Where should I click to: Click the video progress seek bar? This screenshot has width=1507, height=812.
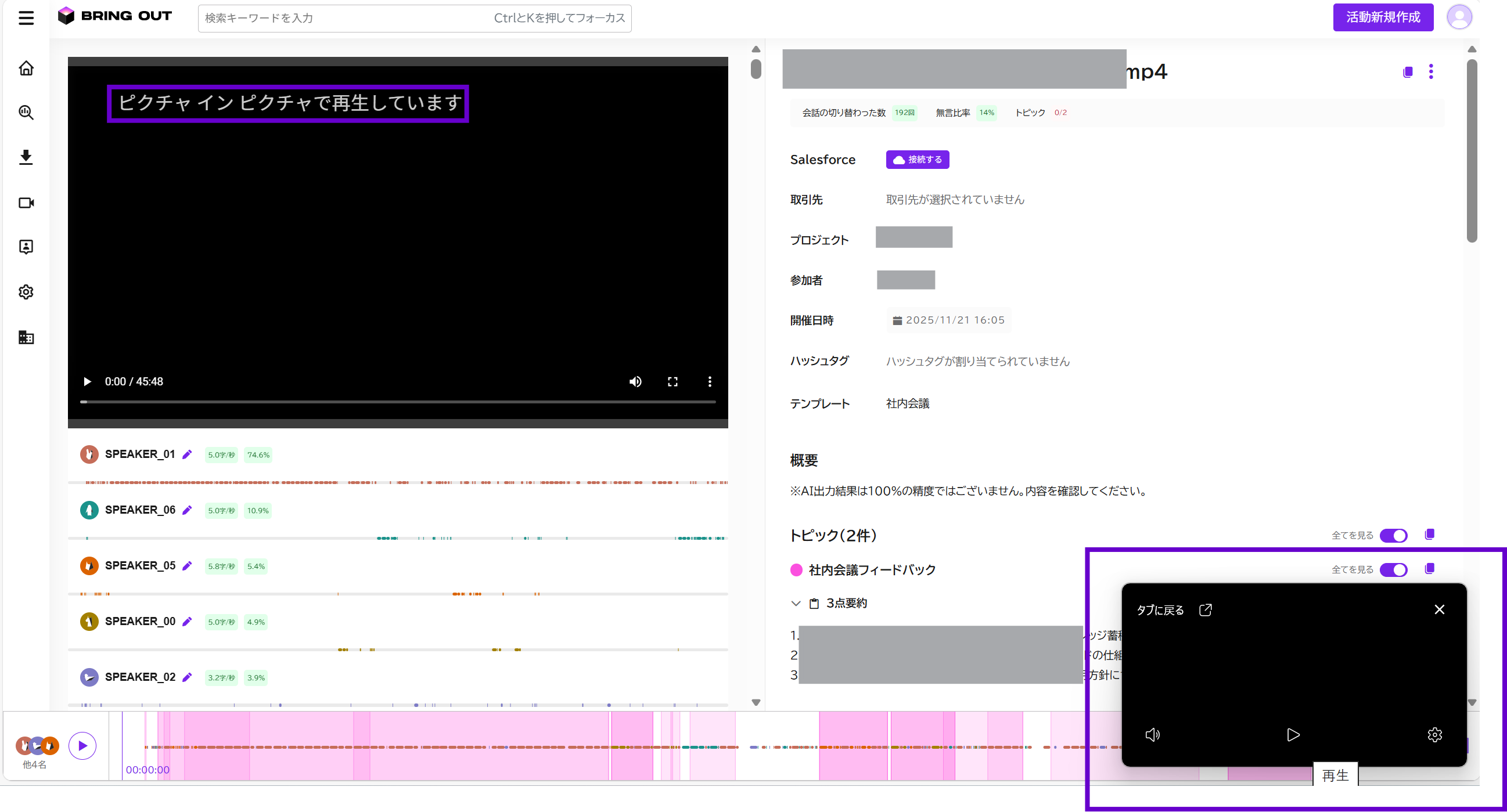398,402
